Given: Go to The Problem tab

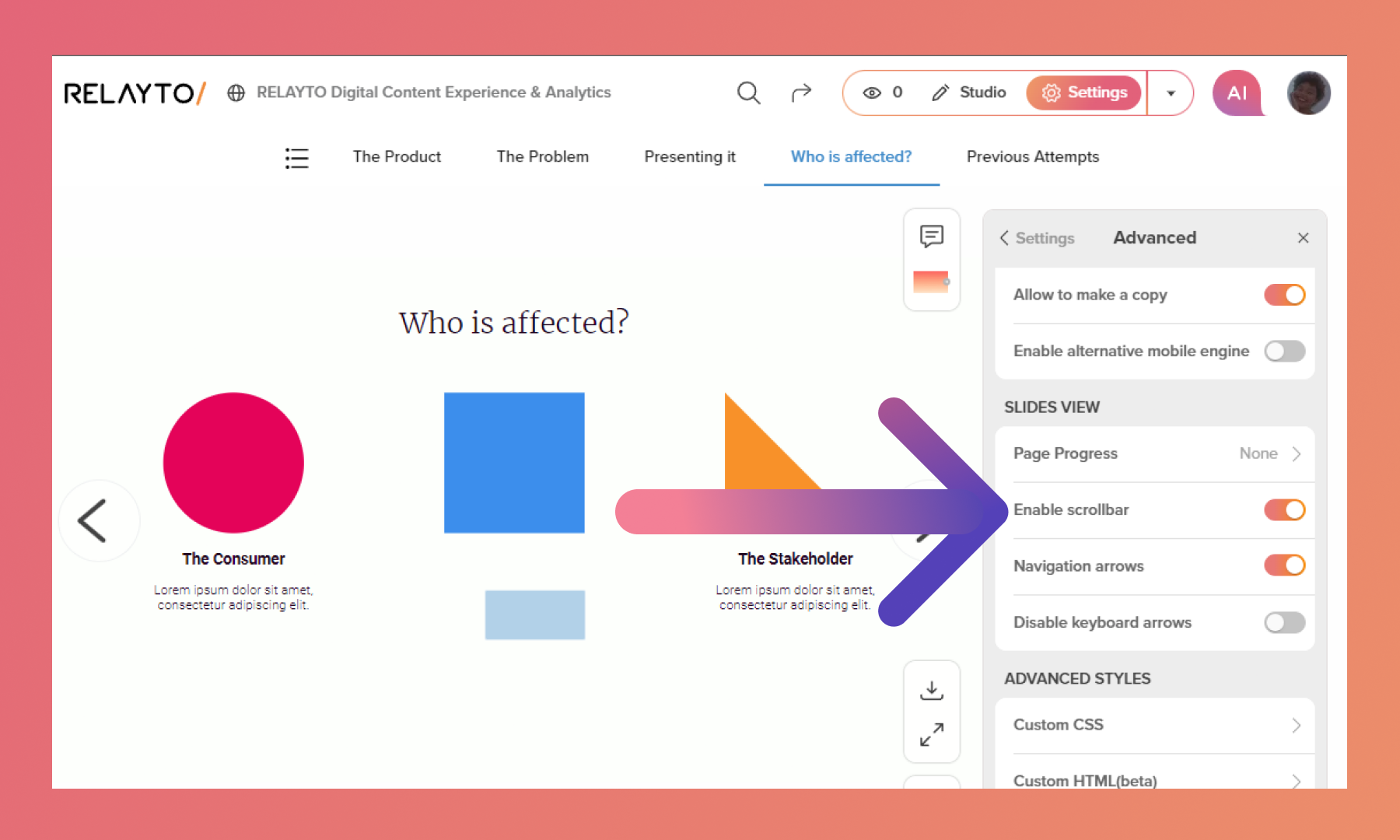Looking at the screenshot, I should click(543, 156).
